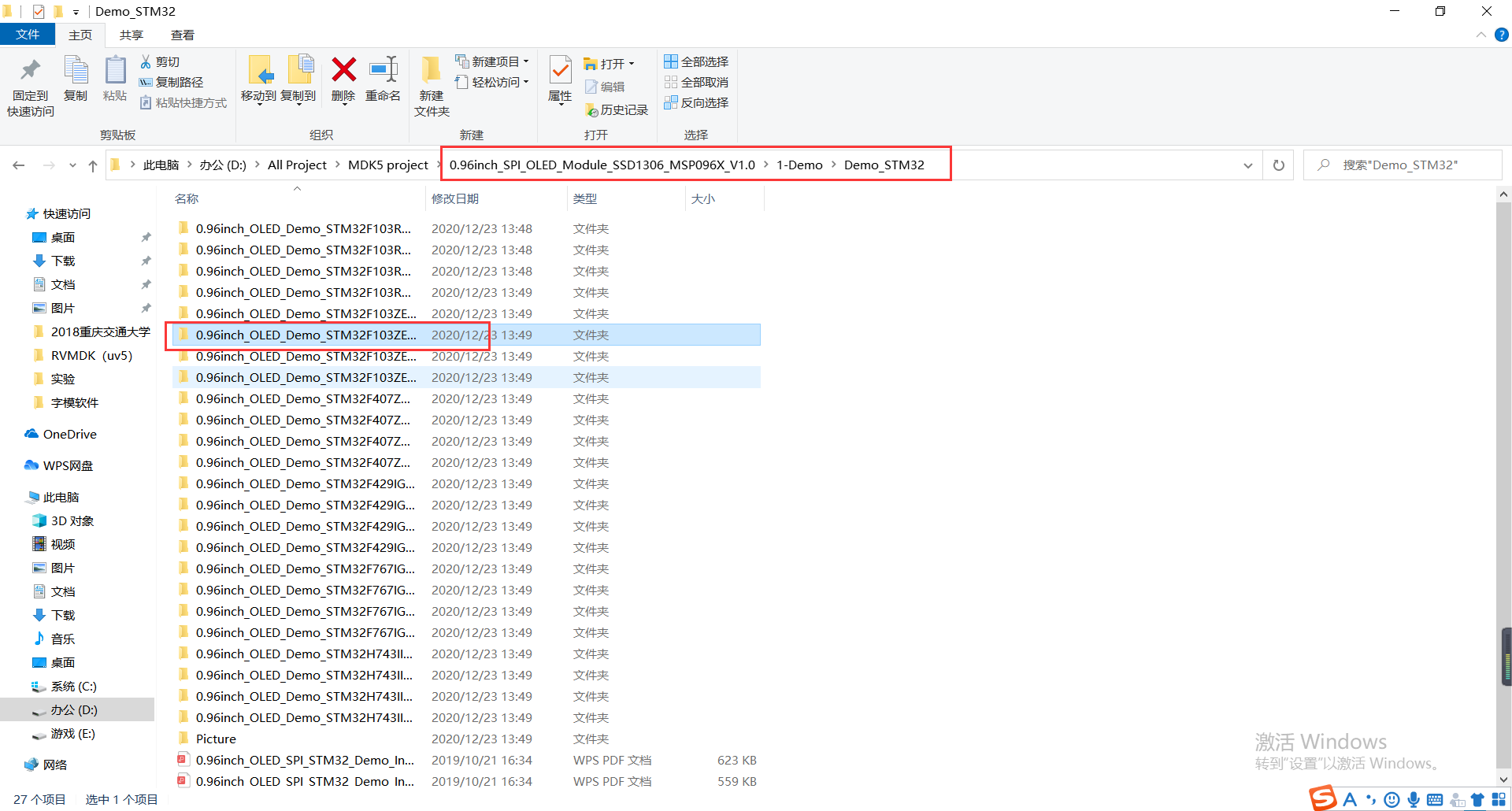1512x811 pixels.
Task: Click the microphone icon in IME bar
Action: pyautogui.click(x=1414, y=800)
